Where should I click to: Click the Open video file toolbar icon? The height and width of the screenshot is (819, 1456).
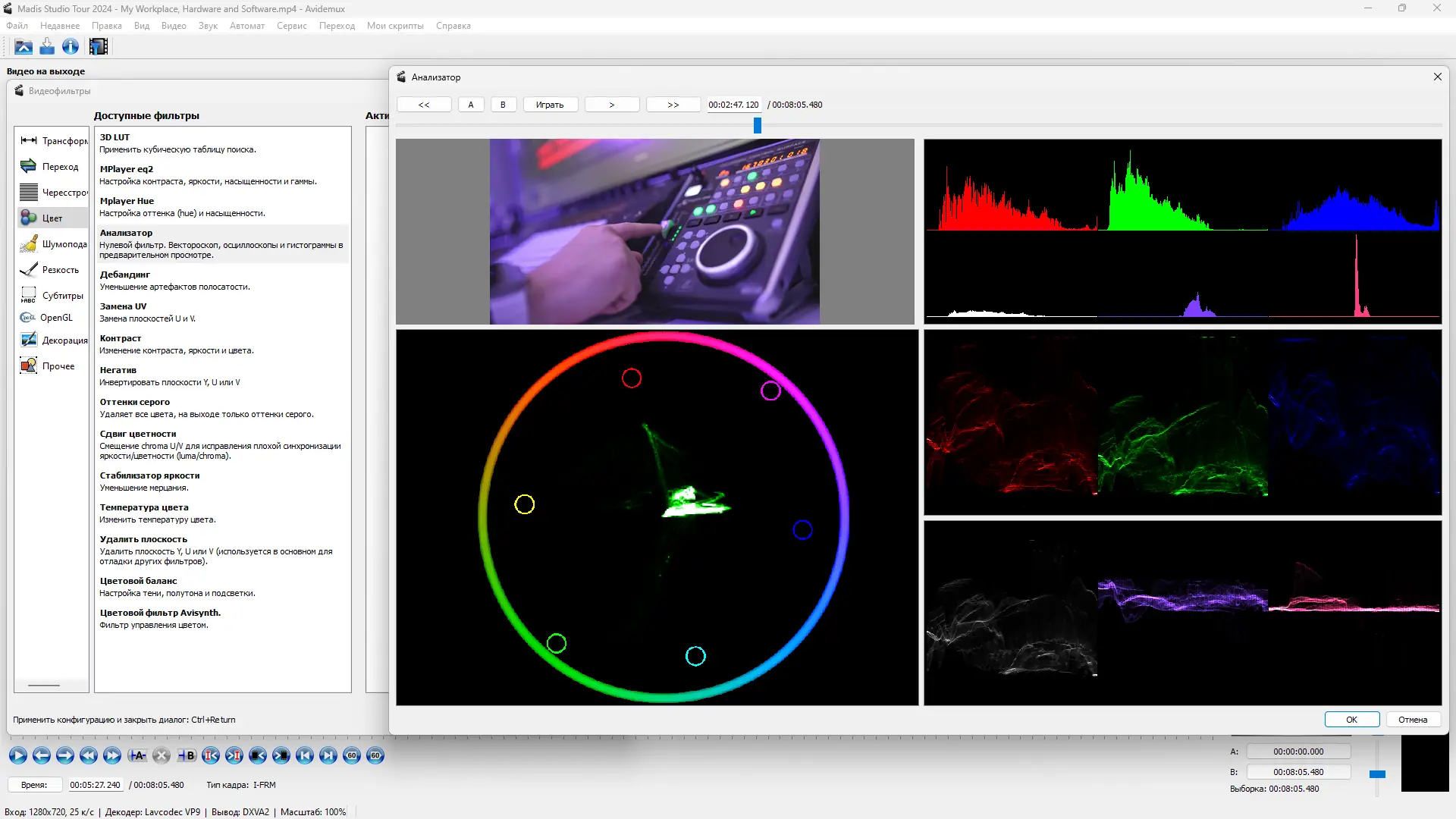pos(24,47)
